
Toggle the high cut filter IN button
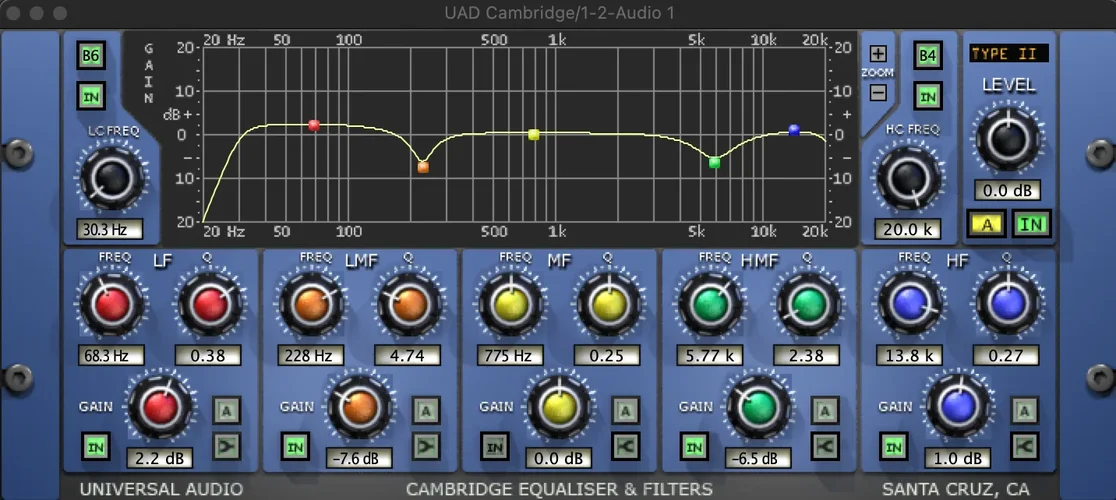tap(927, 95)
